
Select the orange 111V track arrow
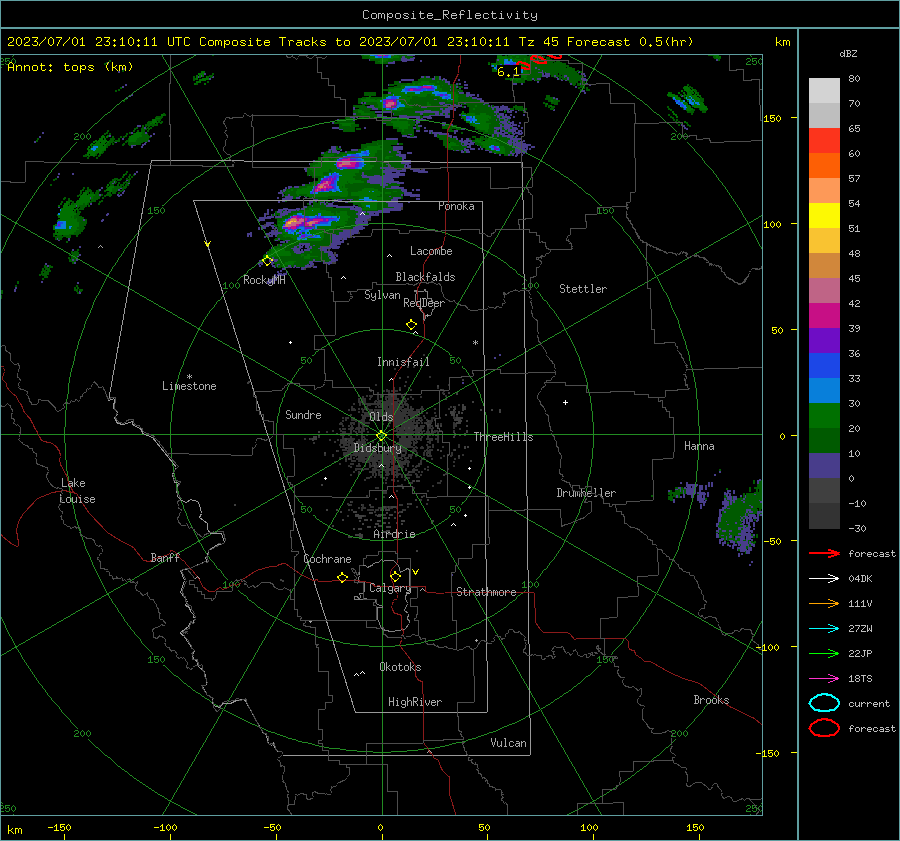pos(824,603)
